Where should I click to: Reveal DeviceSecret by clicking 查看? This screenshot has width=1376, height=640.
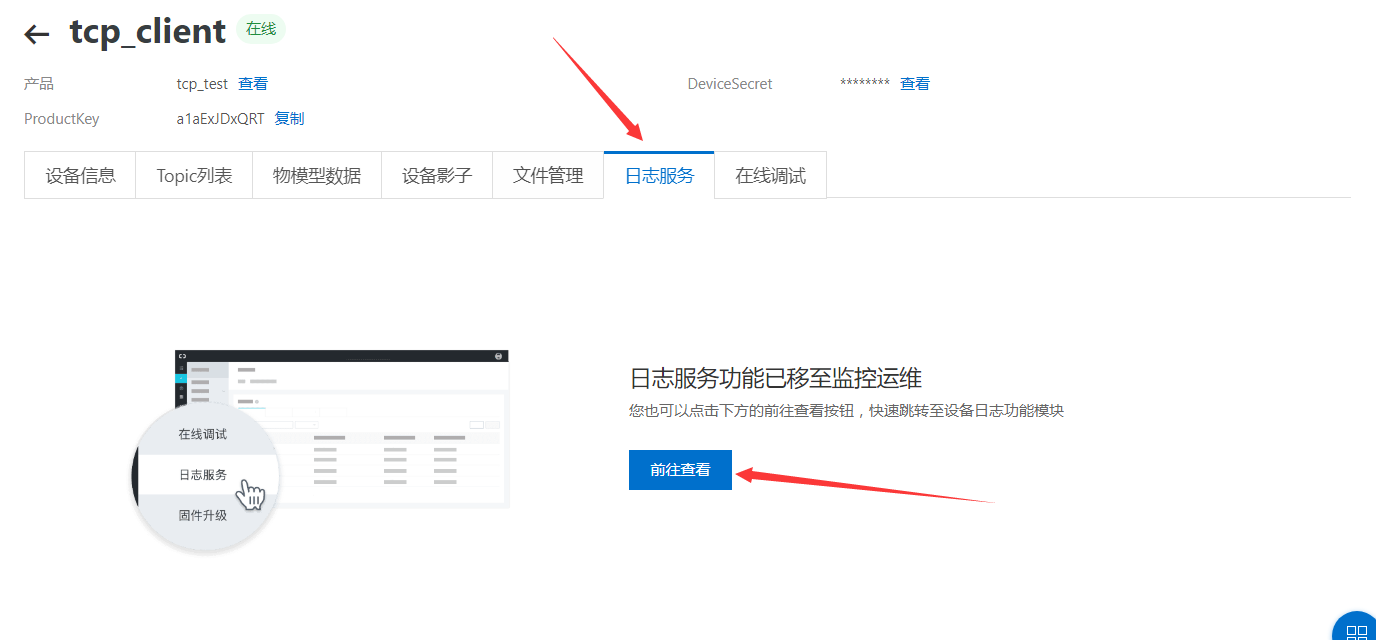tap(914, 83)
